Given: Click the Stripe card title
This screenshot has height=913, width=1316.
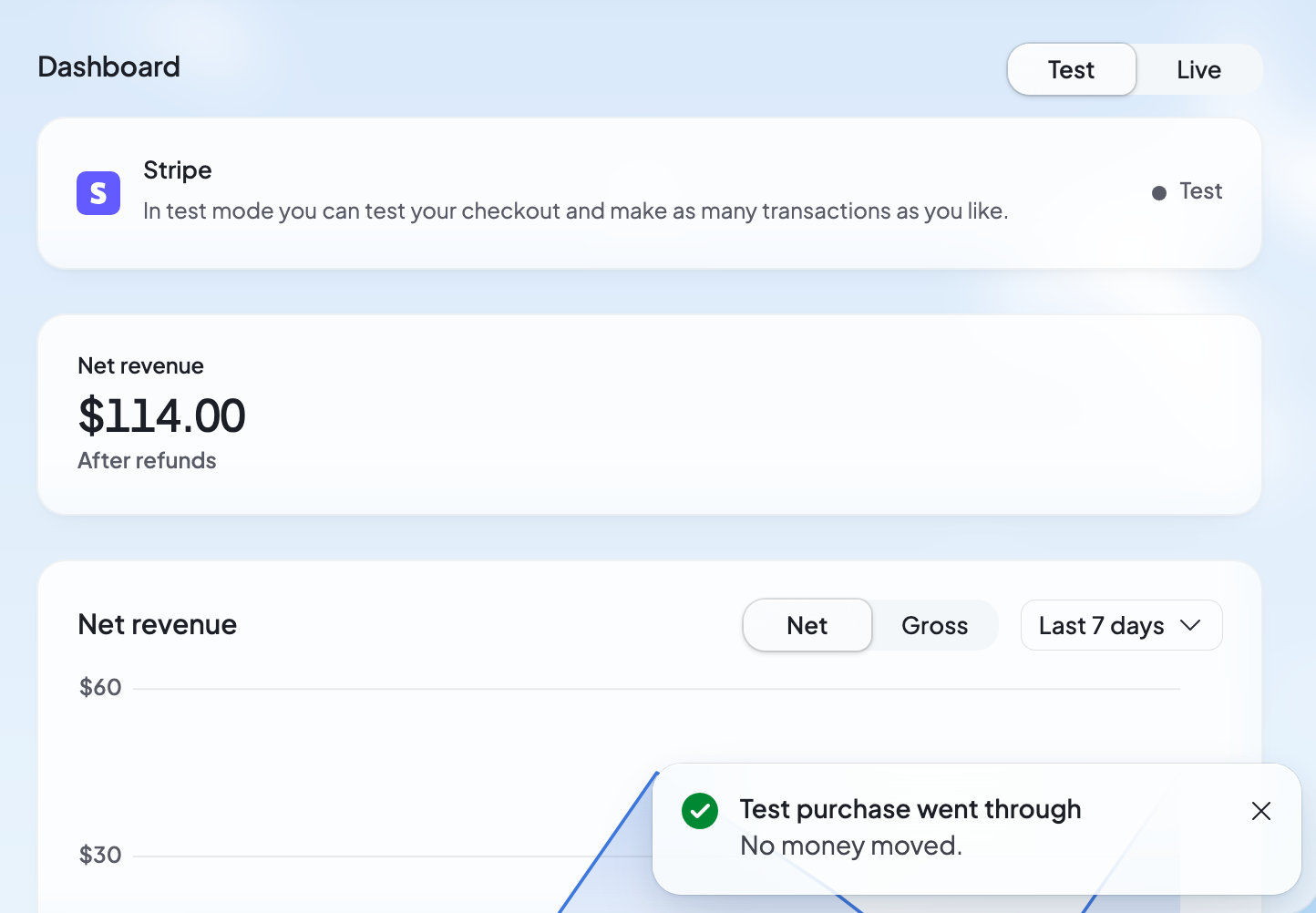Looking at the screenshot, I should 178,170.
